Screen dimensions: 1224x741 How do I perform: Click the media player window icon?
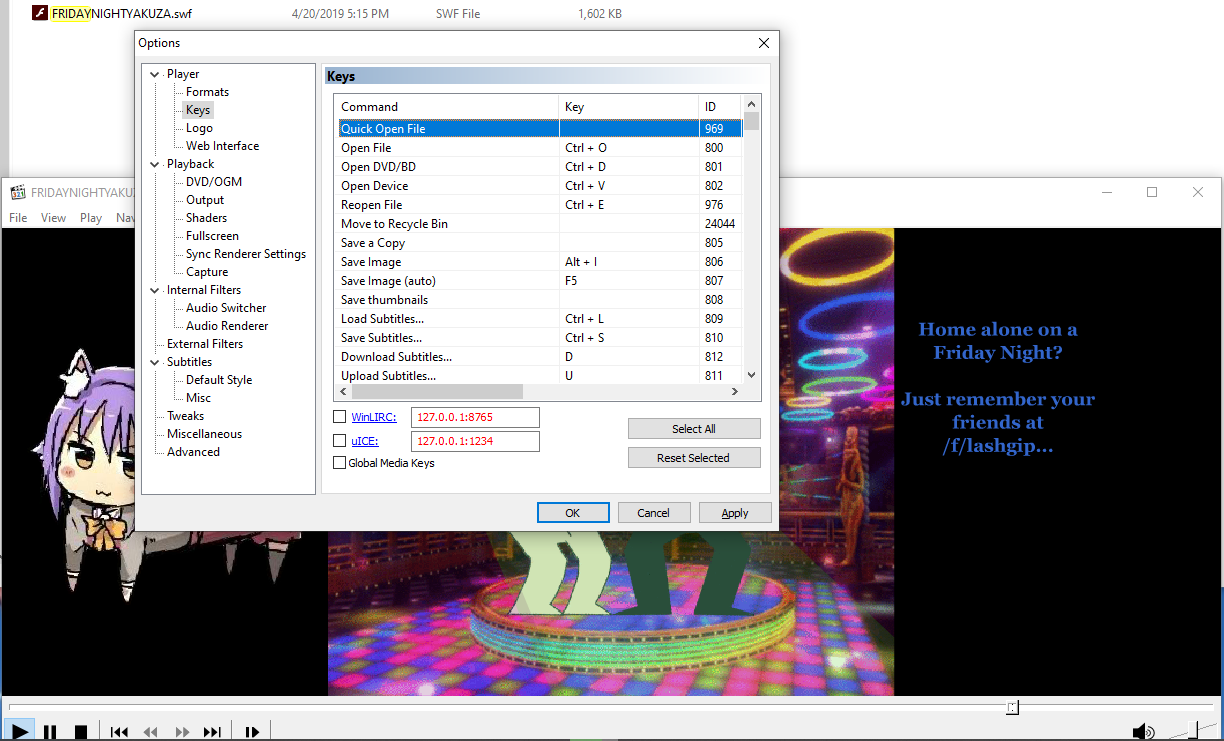coord(17,192)
